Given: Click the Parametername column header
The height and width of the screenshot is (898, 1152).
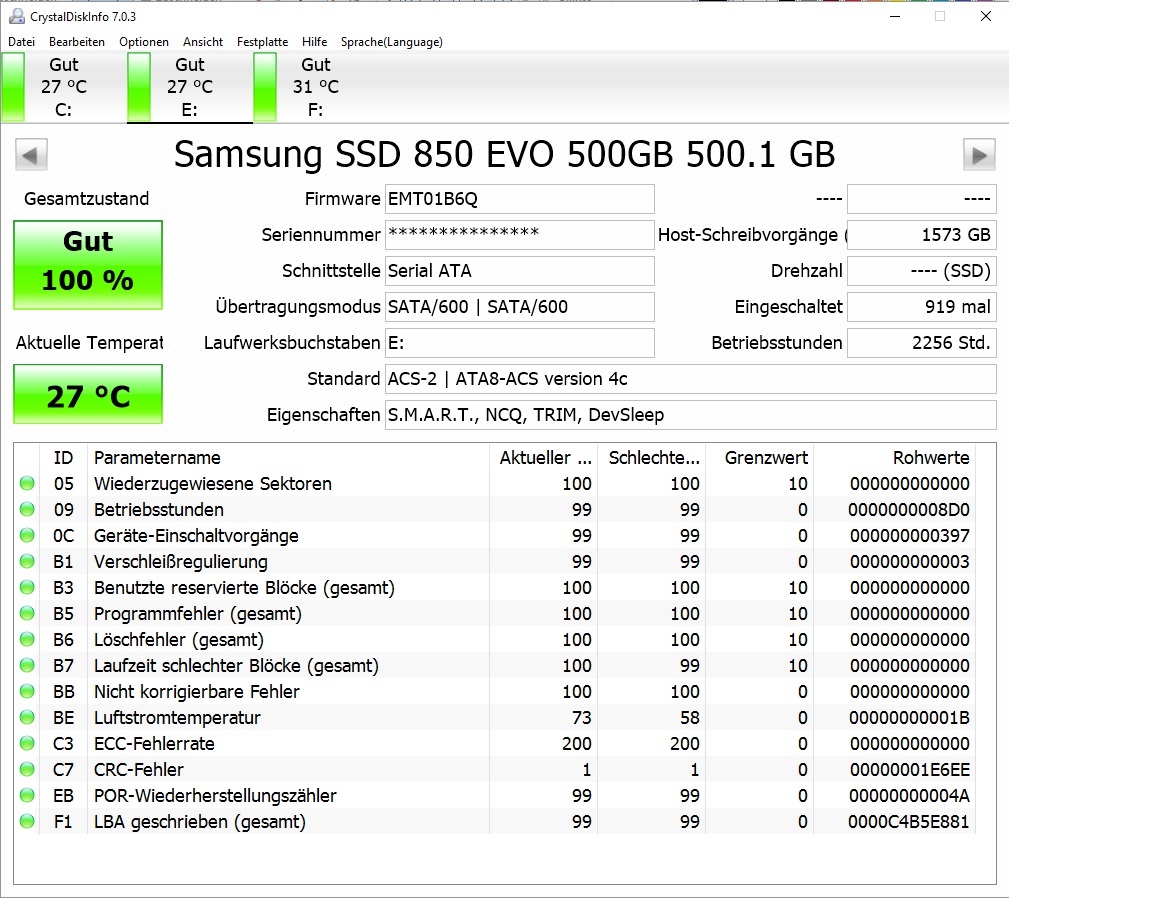Looking at the screenshot, I should pos(288,458).
